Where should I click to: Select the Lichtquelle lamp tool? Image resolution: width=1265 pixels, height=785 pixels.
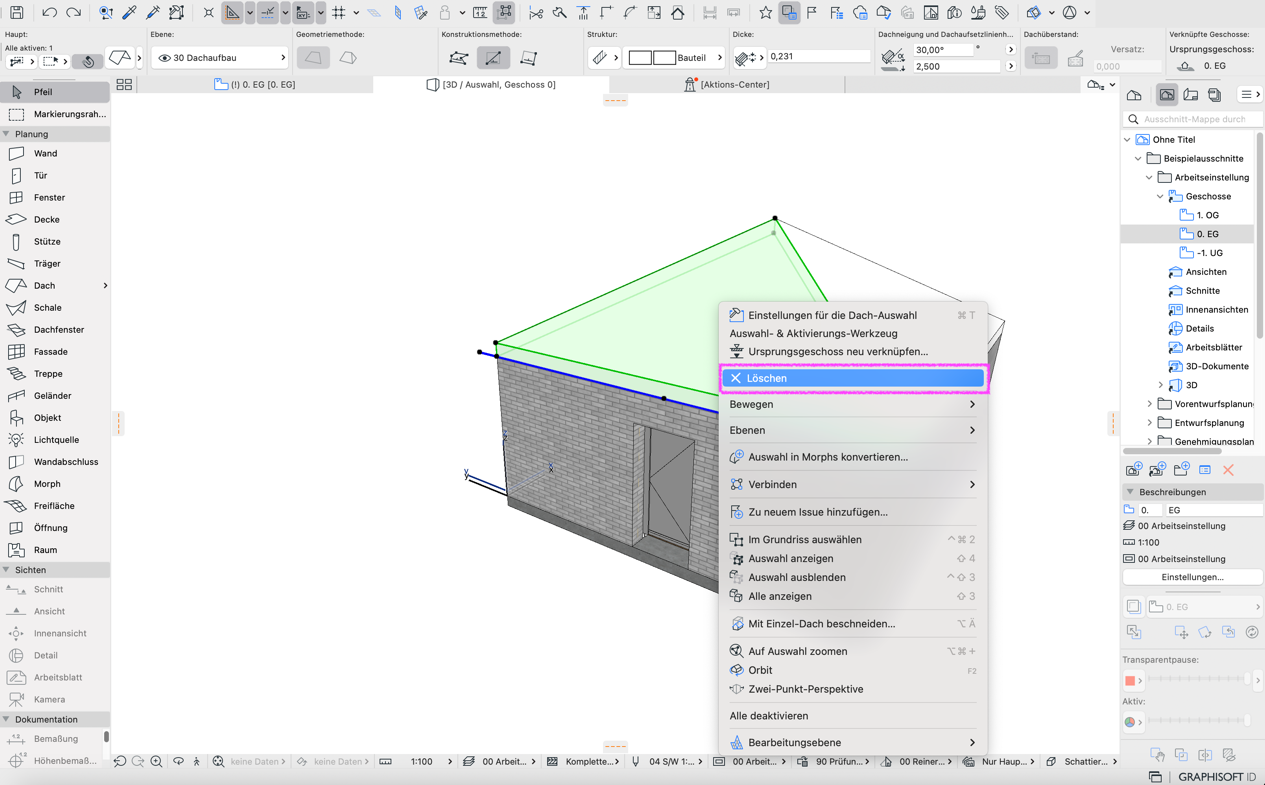click(x=55, y=440)
